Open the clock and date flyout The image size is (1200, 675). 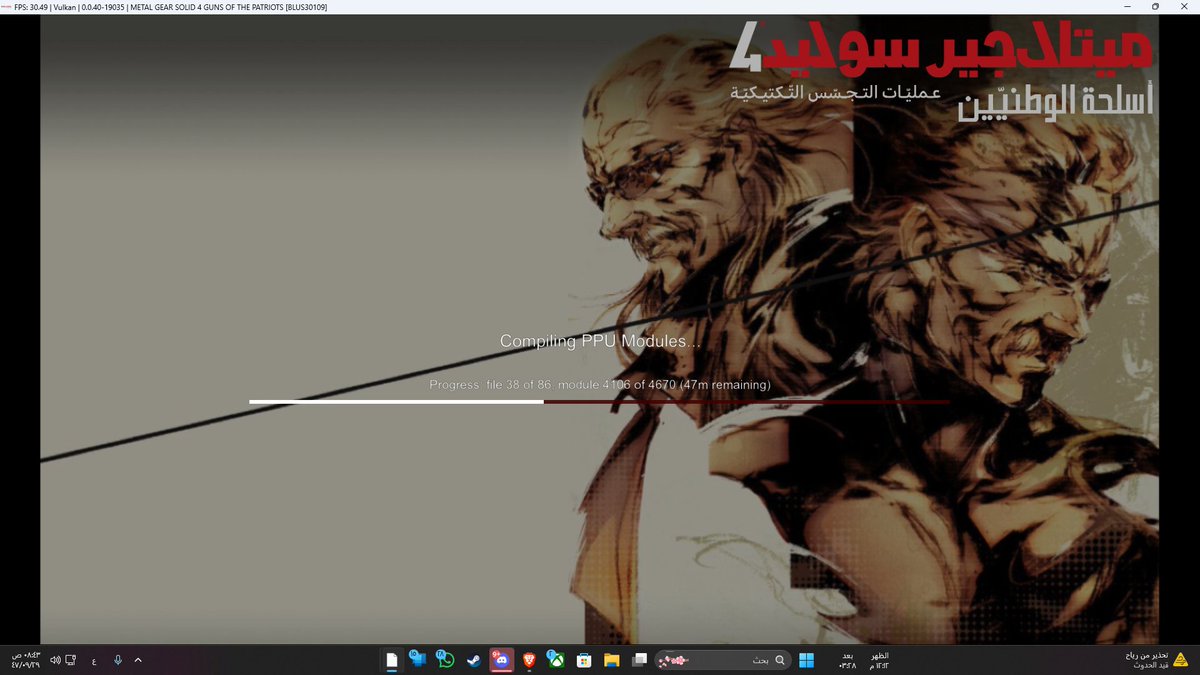(x=25, y=660)
